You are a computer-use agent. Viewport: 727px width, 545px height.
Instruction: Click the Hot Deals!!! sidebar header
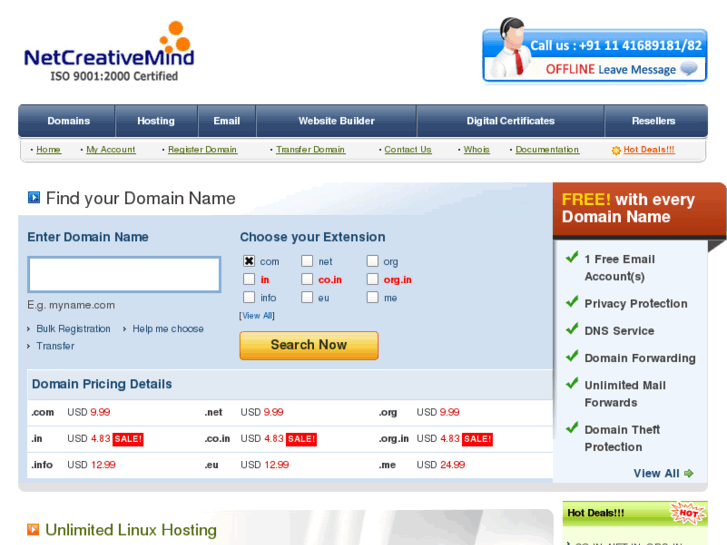click(x=635, y=513)
